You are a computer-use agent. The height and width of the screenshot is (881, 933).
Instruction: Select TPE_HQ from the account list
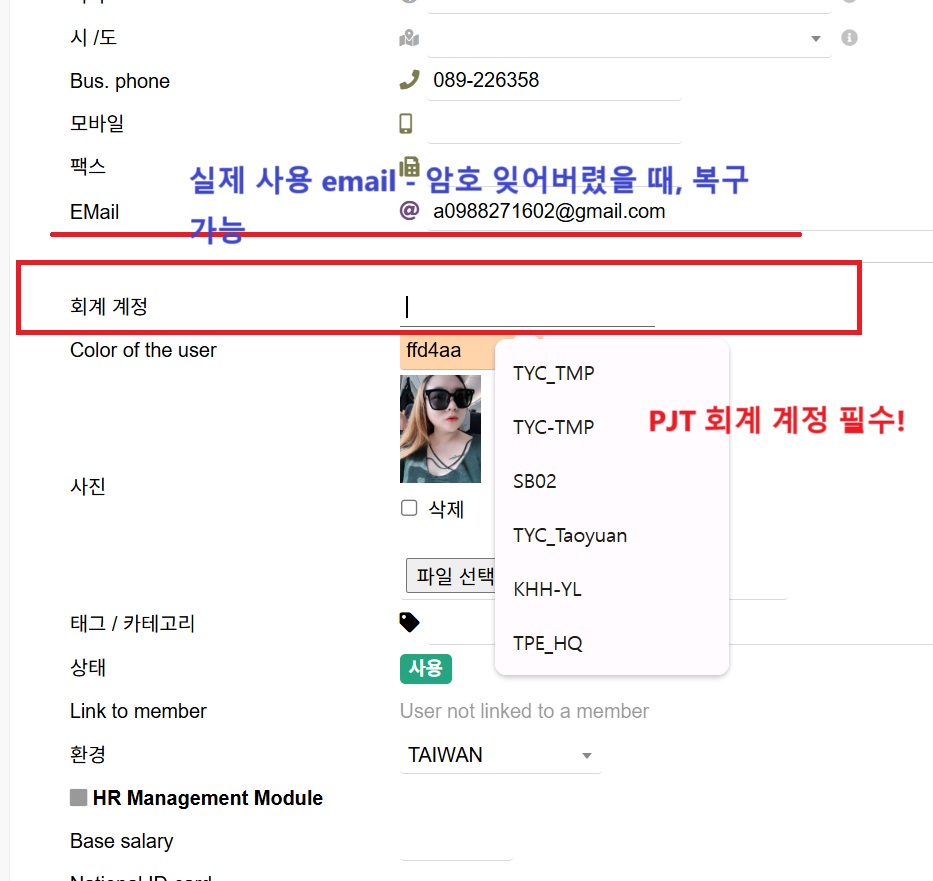point(547,643)
